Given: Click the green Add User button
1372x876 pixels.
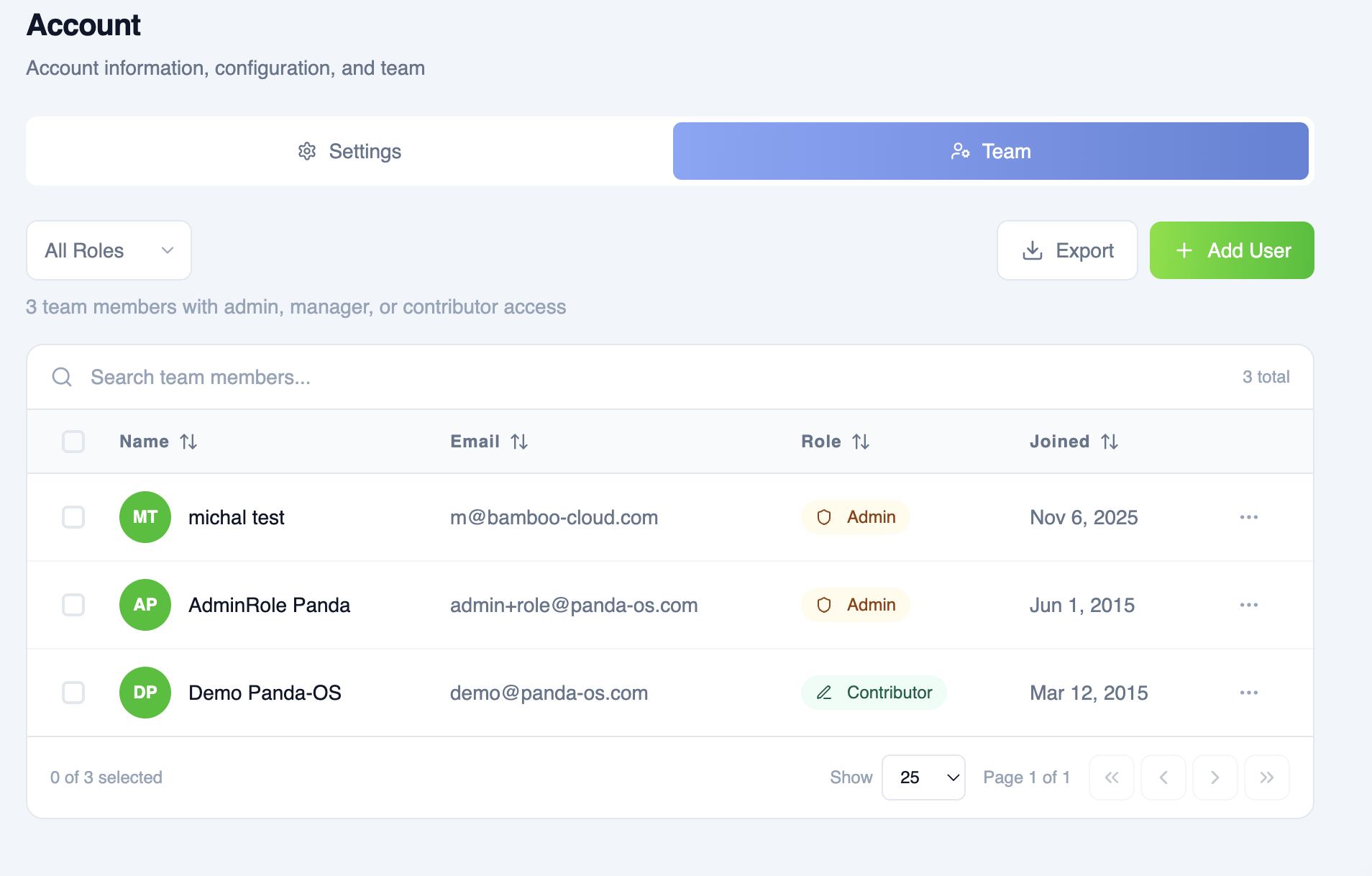Looking at the screenshot, I should click(x=1232, y=250).
